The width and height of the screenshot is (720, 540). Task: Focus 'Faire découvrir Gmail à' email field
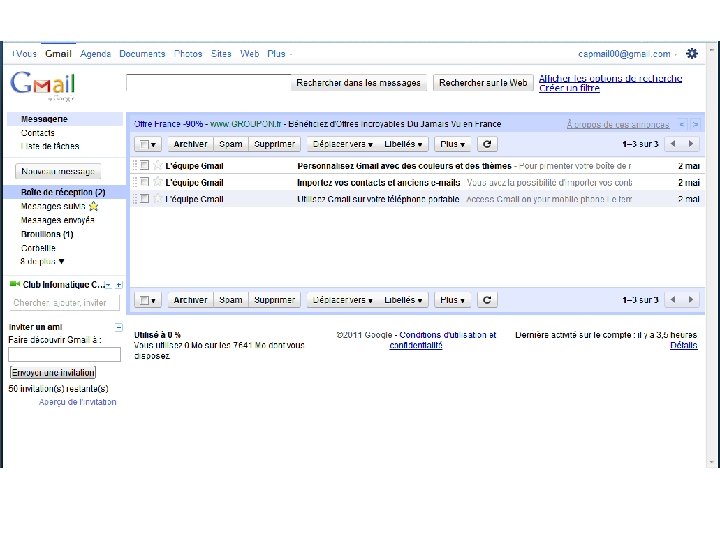coord(64,354)
